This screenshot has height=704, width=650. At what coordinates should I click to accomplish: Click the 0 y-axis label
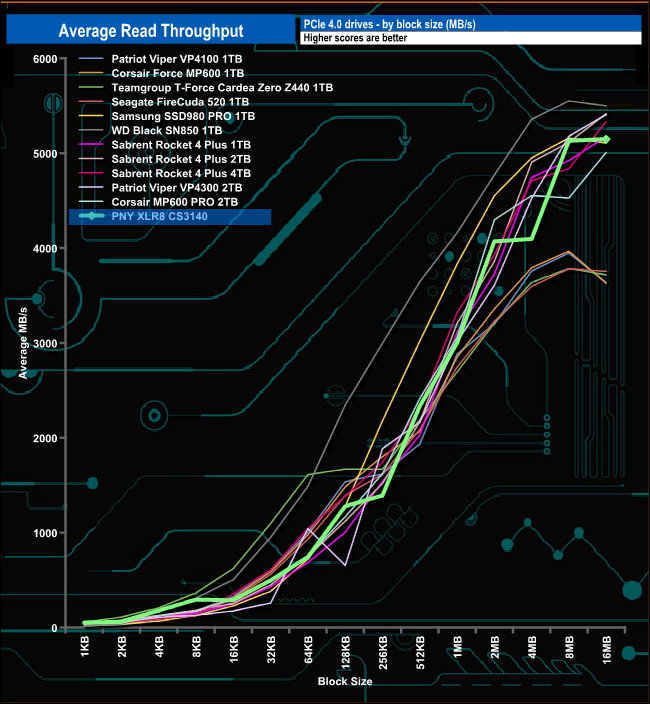click(x=54, y=628)
